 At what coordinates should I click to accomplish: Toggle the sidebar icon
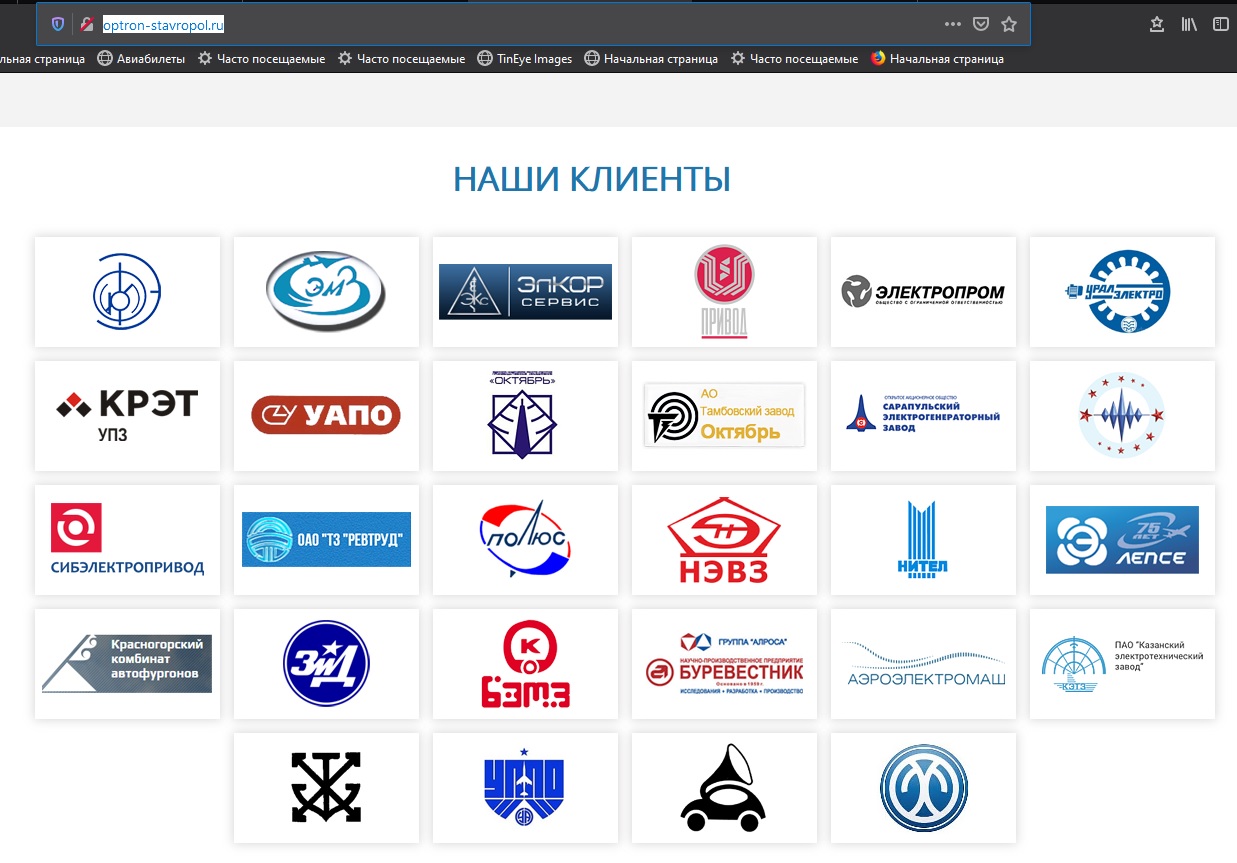1220,24
